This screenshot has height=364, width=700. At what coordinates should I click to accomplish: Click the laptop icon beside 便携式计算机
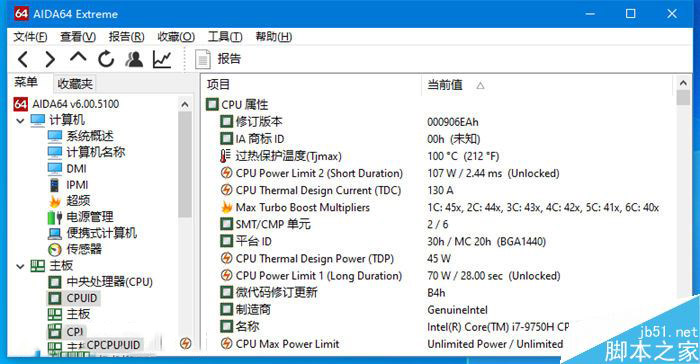(54, 234)
